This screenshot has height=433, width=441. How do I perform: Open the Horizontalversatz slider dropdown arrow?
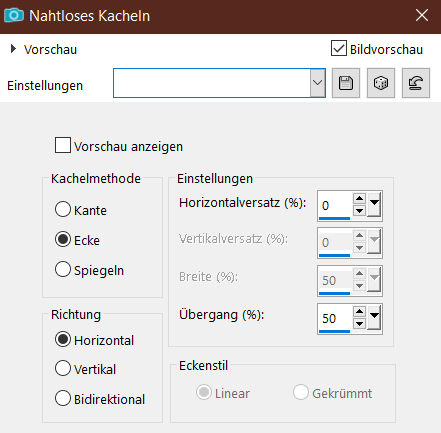click(374, 205)
